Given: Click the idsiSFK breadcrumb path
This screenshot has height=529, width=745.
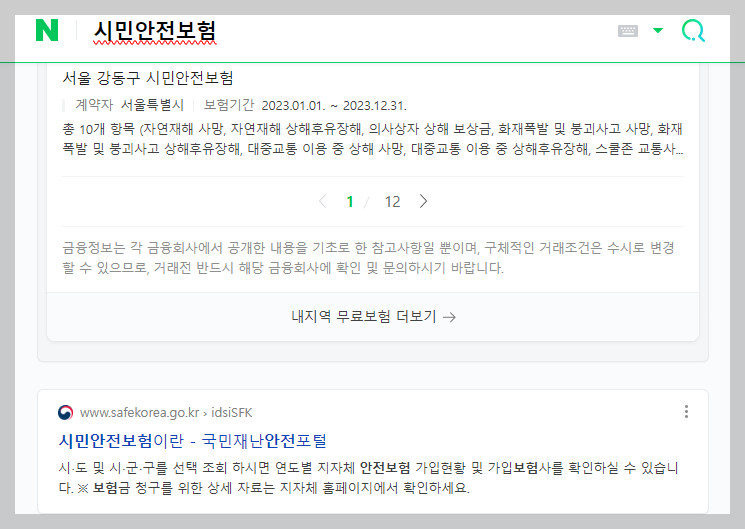Looking at the screenshot, I should (232, 413).
